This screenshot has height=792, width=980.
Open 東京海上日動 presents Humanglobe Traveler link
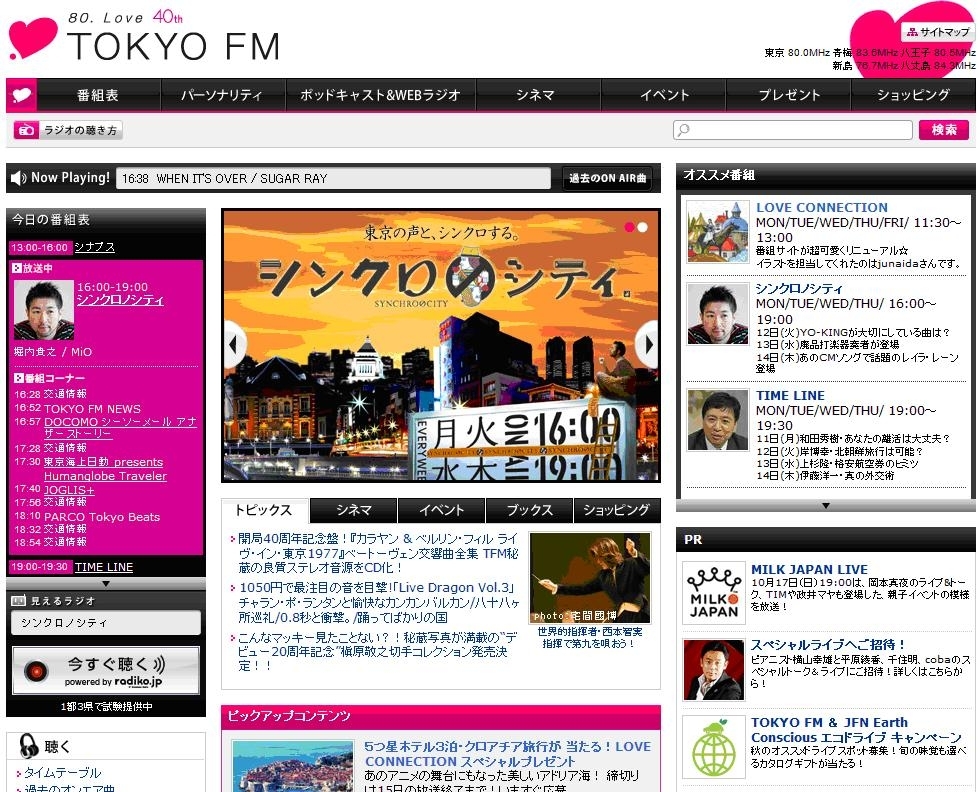[105, 469]
